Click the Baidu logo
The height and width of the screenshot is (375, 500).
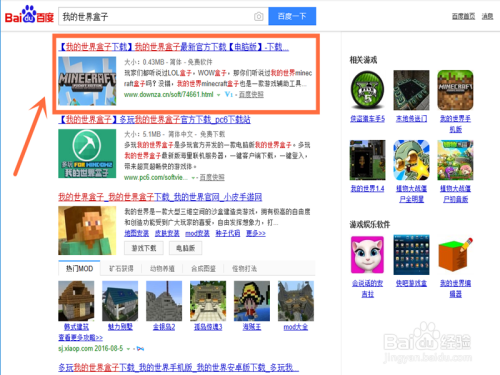29,15
